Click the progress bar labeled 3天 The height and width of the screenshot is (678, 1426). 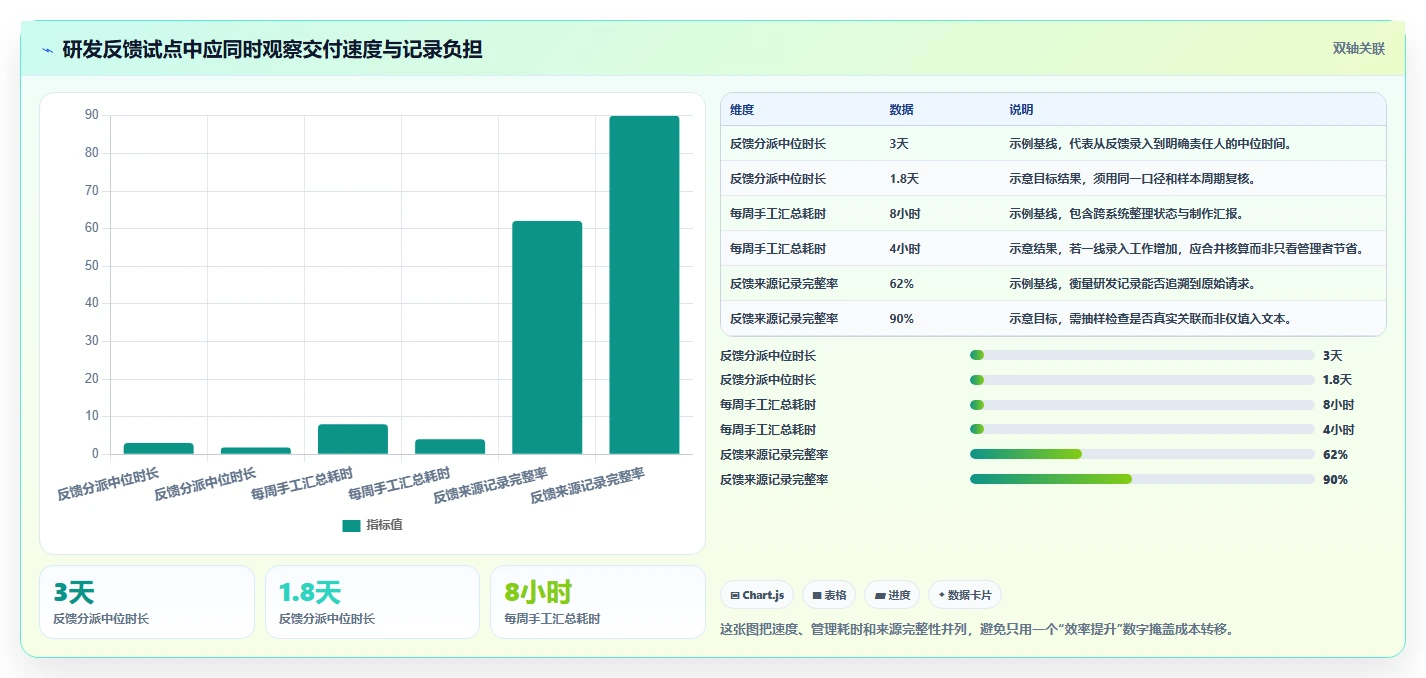1142,355
